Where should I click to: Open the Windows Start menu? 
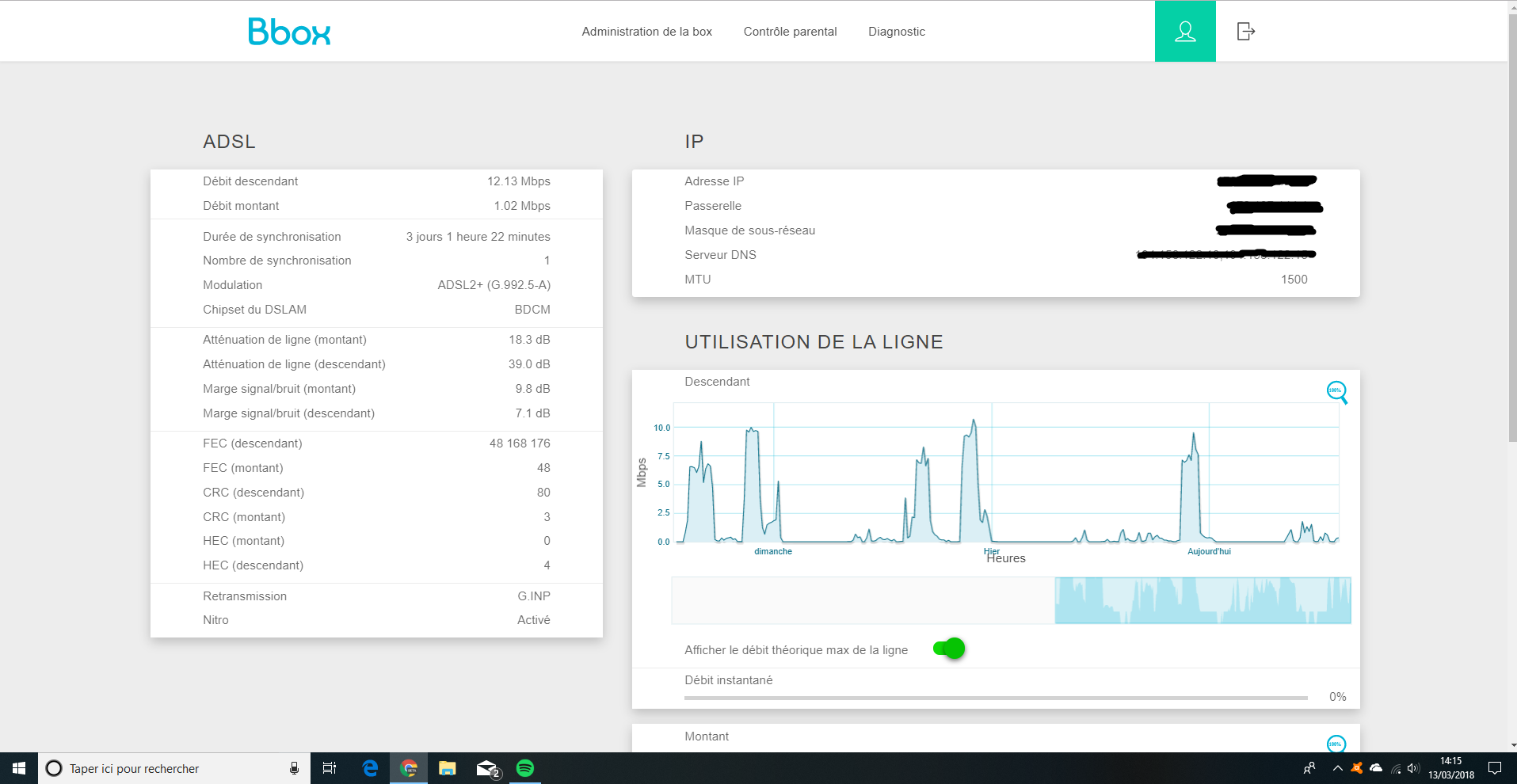(19, 768)
